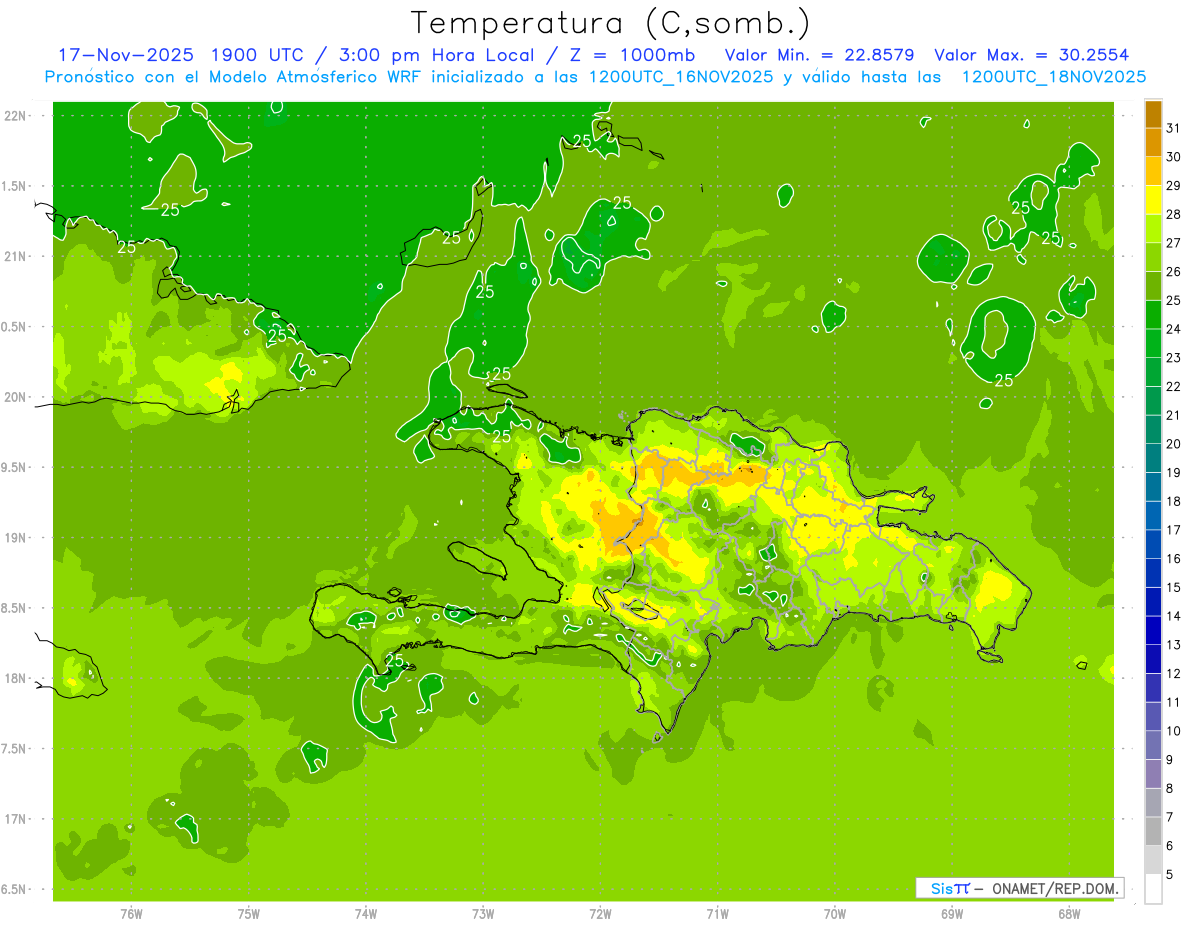Click the '17N' latitude axis label
1200x927 pixels.
[x=15, y=819]
